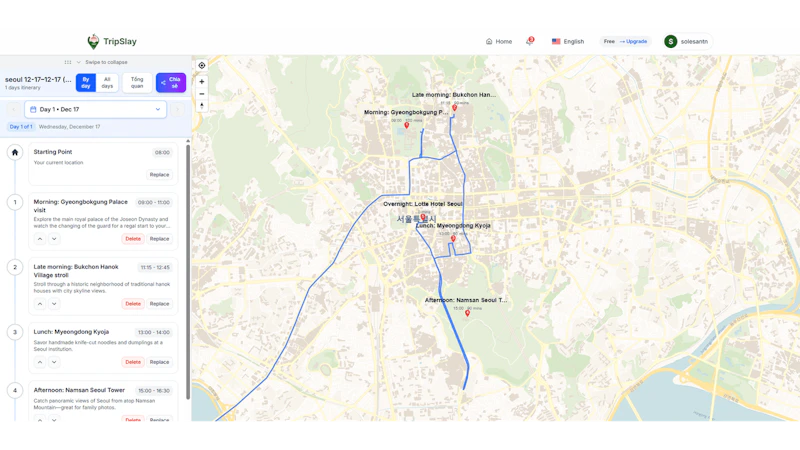
Task: Replace the Bukchon Hanok Village stroll
Action: (x=159, y=304)
